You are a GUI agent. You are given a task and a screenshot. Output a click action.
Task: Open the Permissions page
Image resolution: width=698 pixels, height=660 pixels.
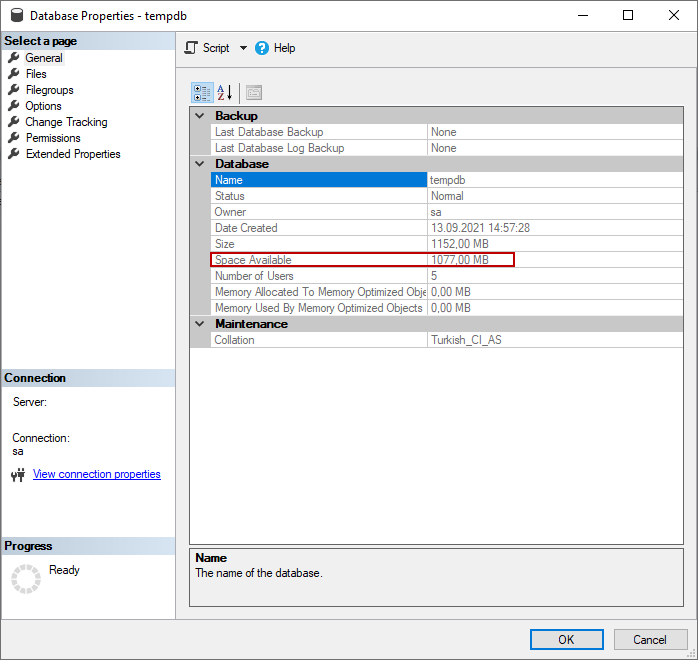(x=53, y=138)
